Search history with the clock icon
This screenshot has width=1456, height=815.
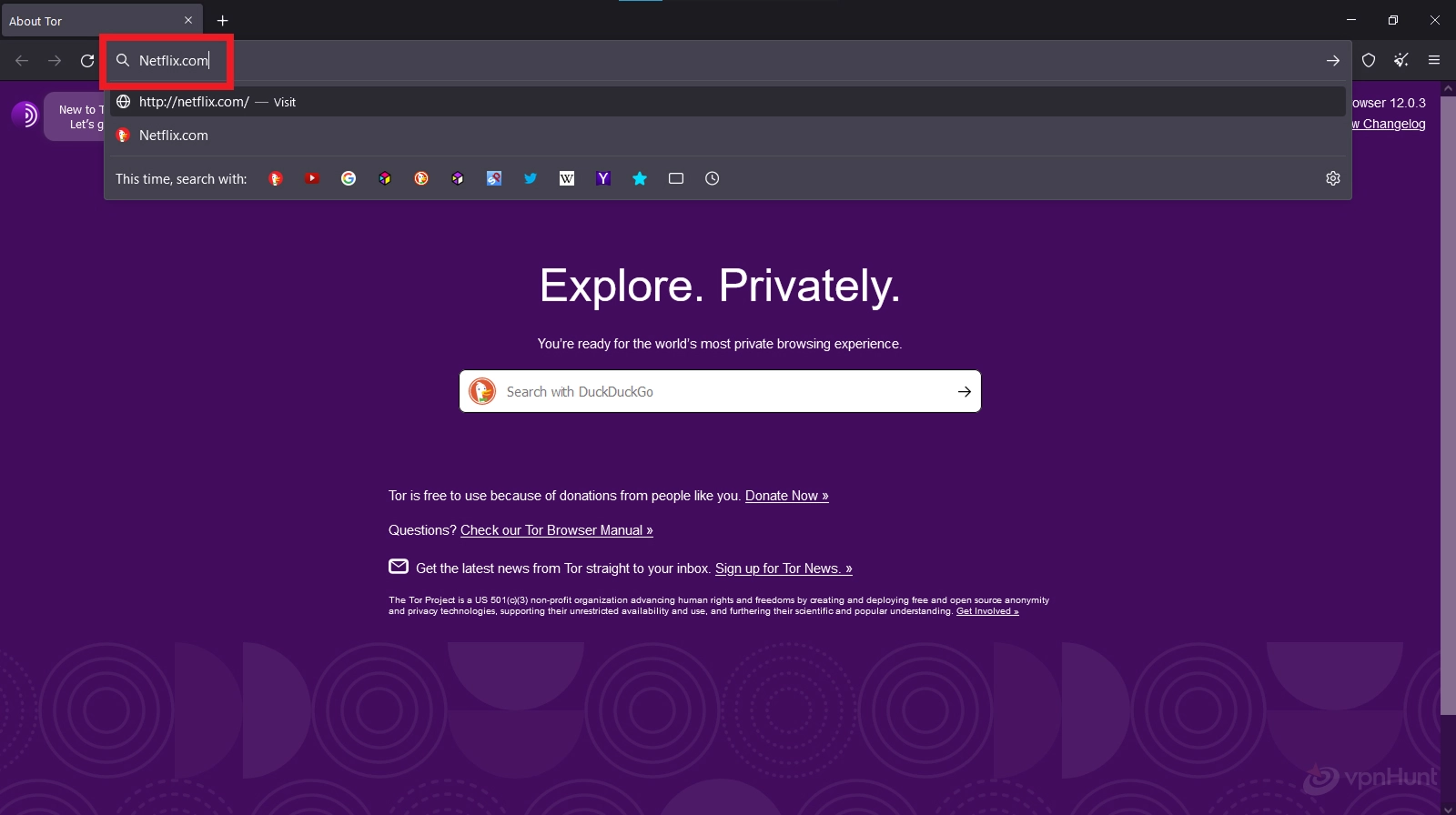pos(713,178)
